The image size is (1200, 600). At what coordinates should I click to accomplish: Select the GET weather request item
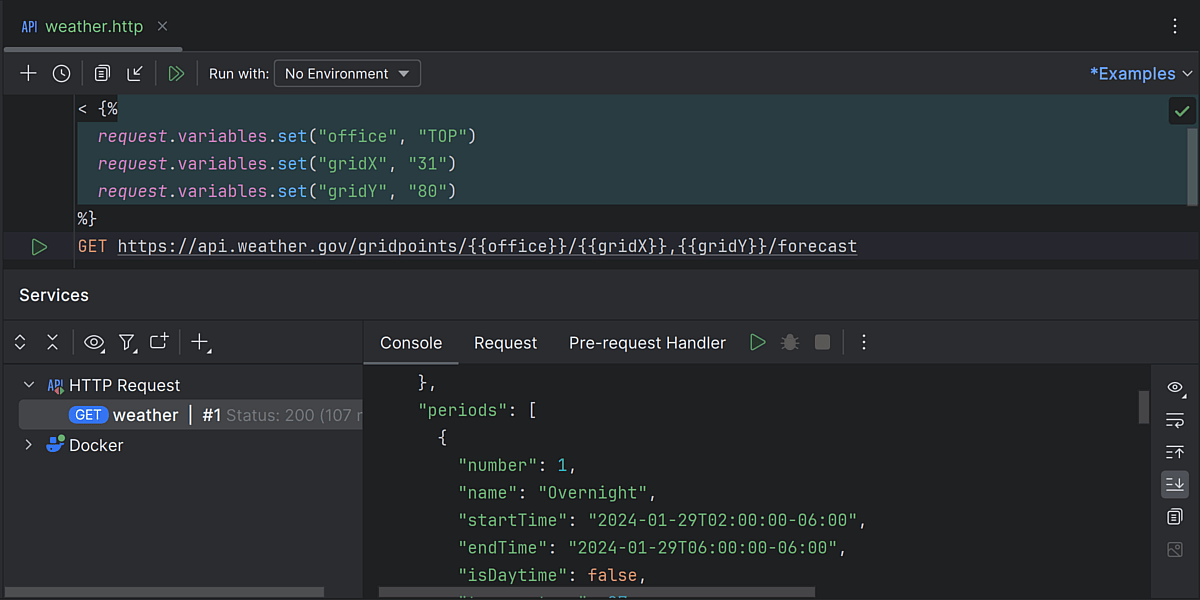point(145,415)
